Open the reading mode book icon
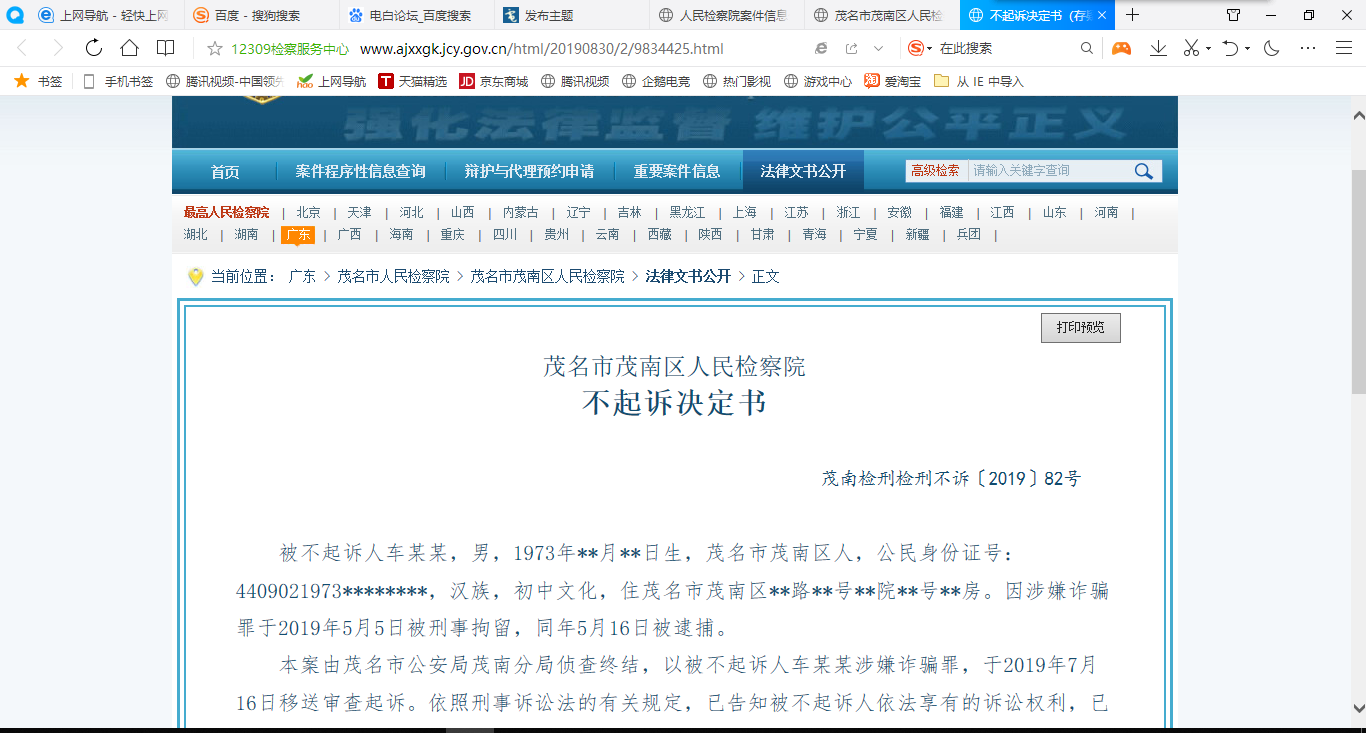The height and width of the screenshot is (733, 1366). pyautogui.click(x=165, y=48)
